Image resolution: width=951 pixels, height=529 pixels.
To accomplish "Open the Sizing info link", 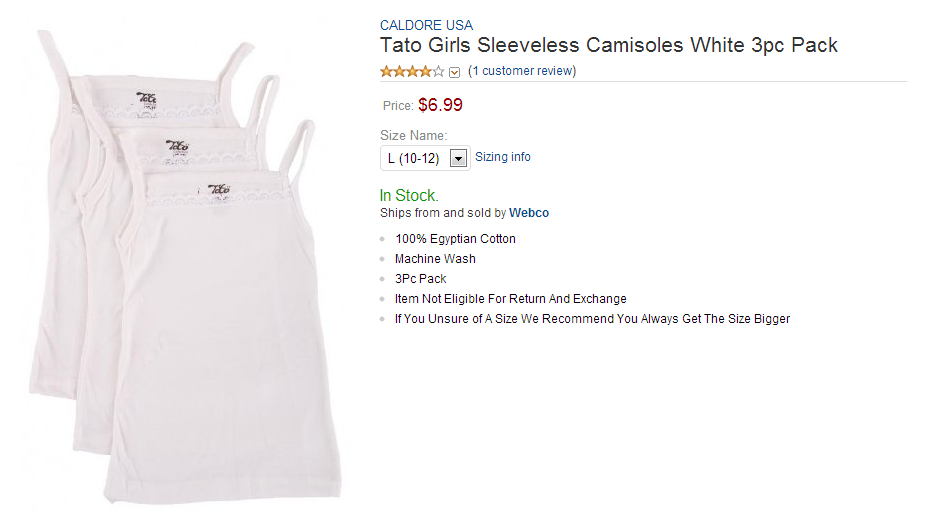I will point(503,157).
